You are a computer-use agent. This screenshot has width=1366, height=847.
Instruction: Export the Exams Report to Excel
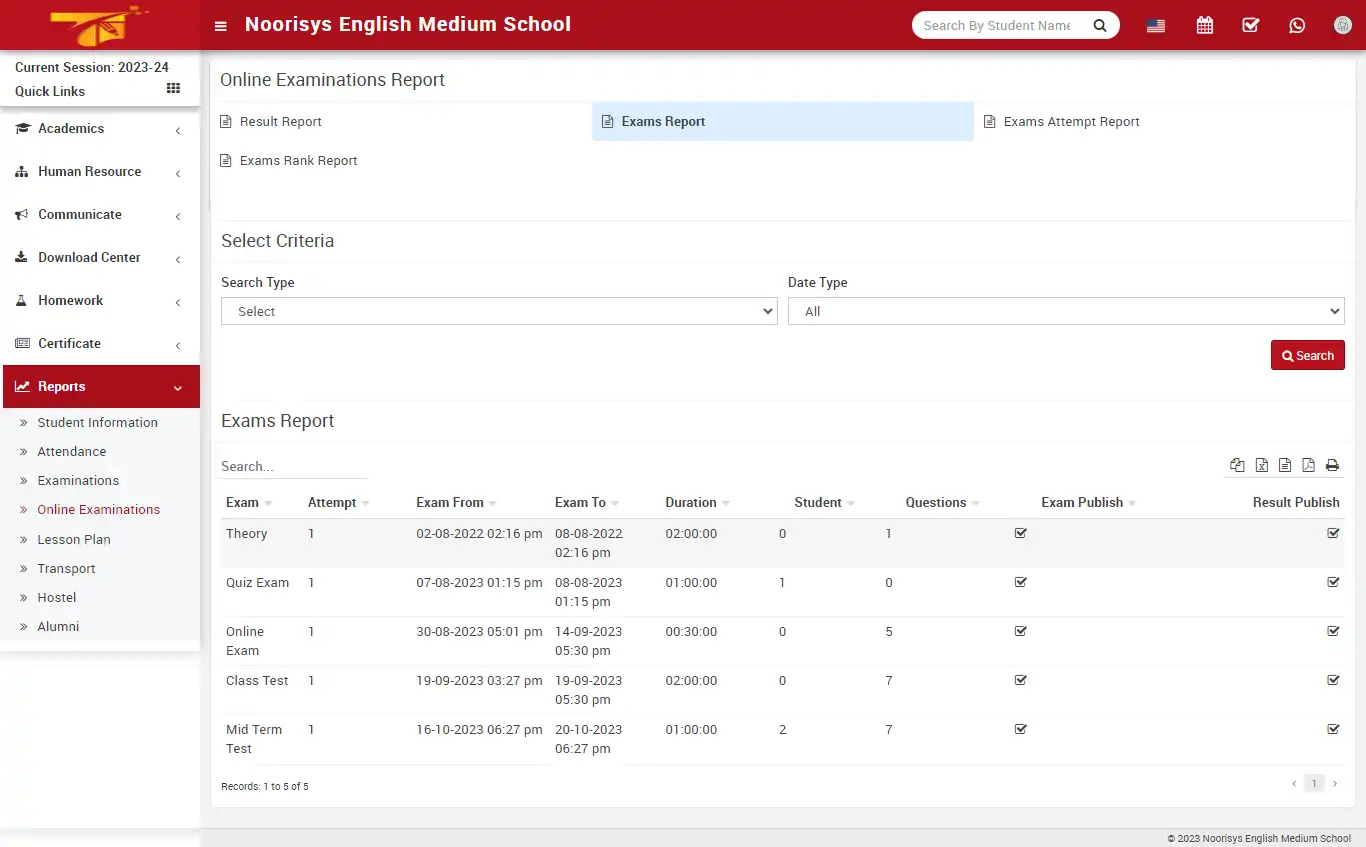[1261, 465]
